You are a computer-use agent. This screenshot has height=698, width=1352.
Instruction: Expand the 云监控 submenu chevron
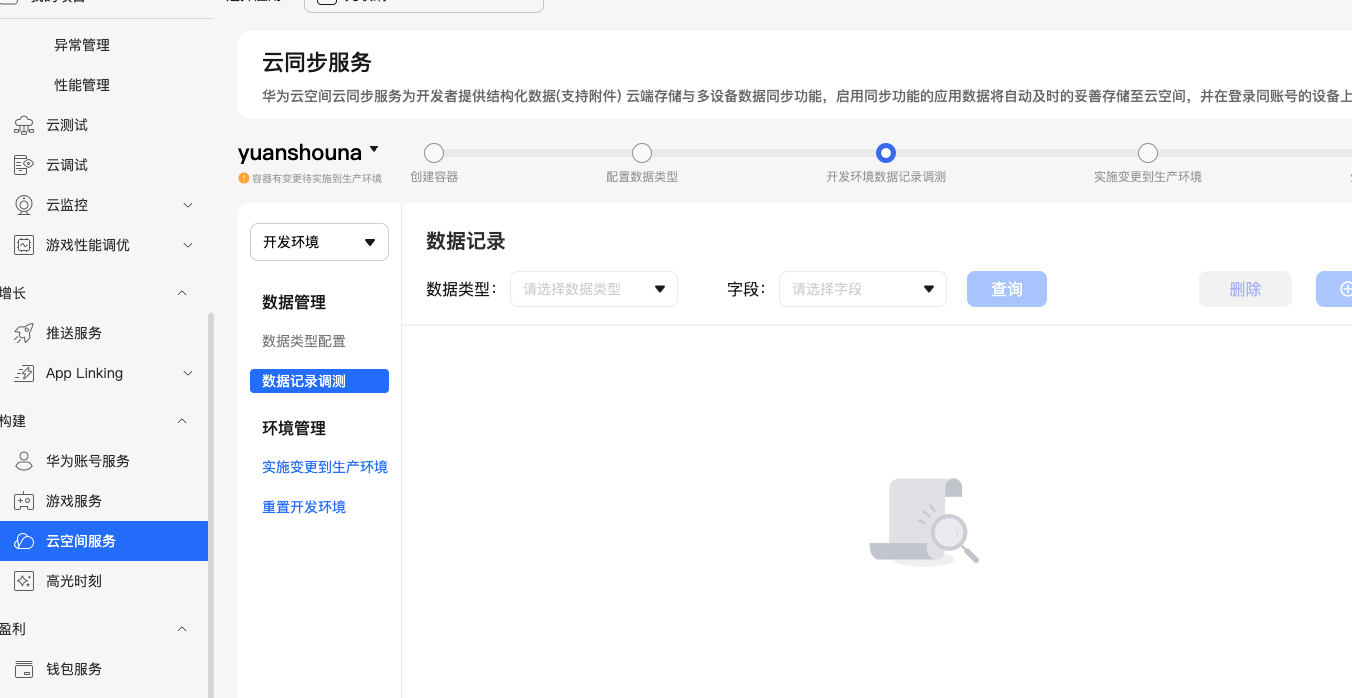pos(188,205)
